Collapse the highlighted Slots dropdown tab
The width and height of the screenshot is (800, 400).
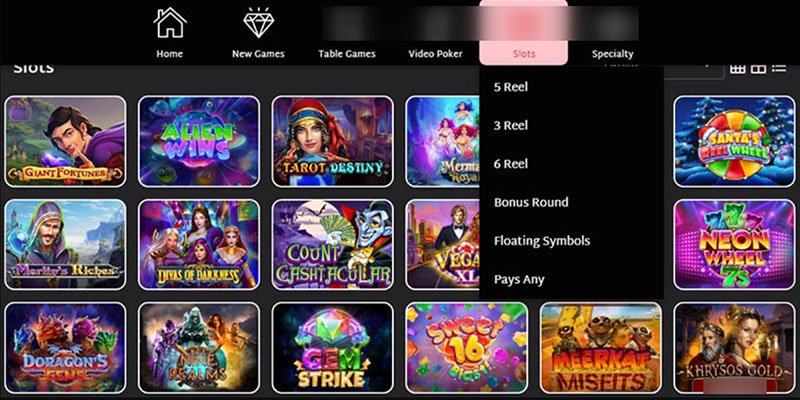pyautogui.click(x=523, y=32)
